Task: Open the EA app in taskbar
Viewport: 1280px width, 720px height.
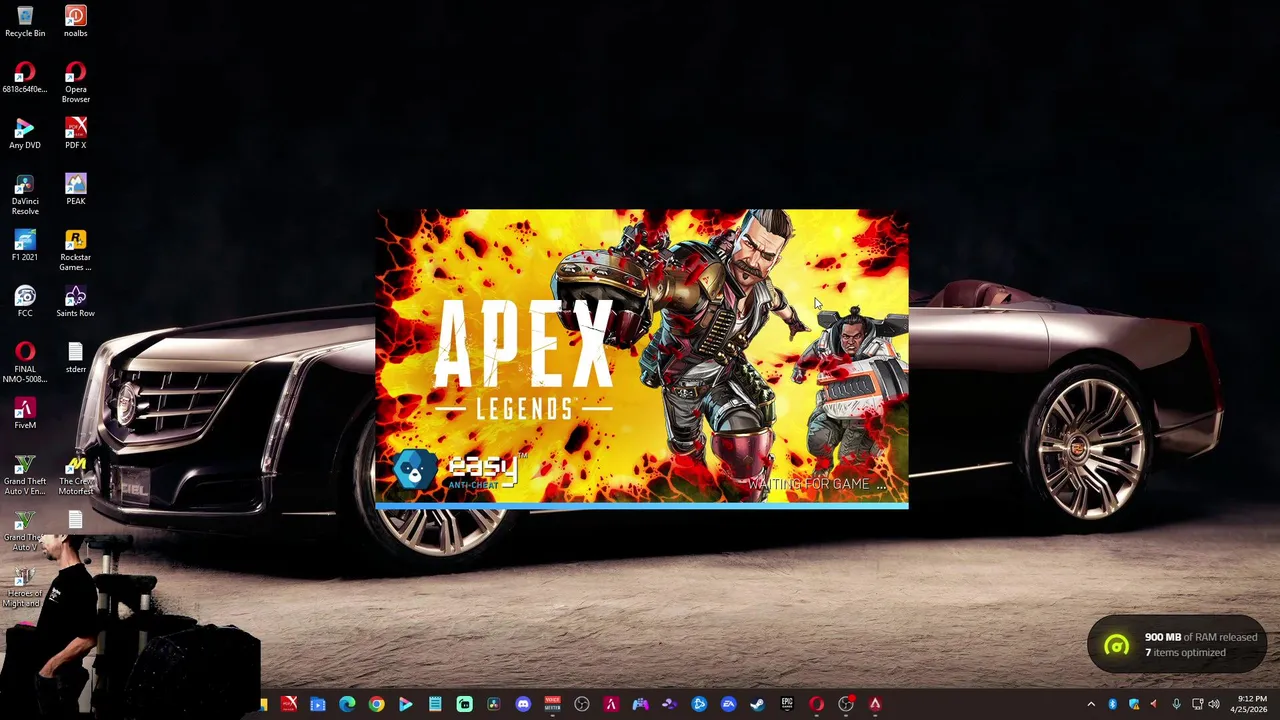Action: tap(728, 704)
